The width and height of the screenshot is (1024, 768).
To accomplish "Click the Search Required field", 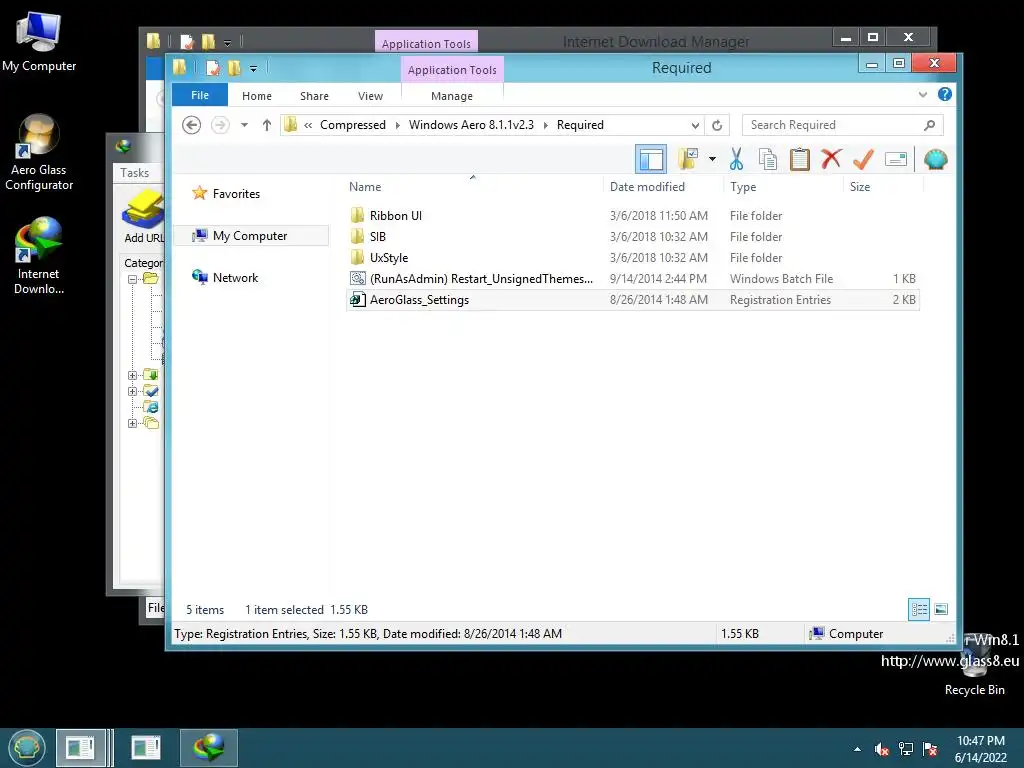I will click(x=842, y=125).
